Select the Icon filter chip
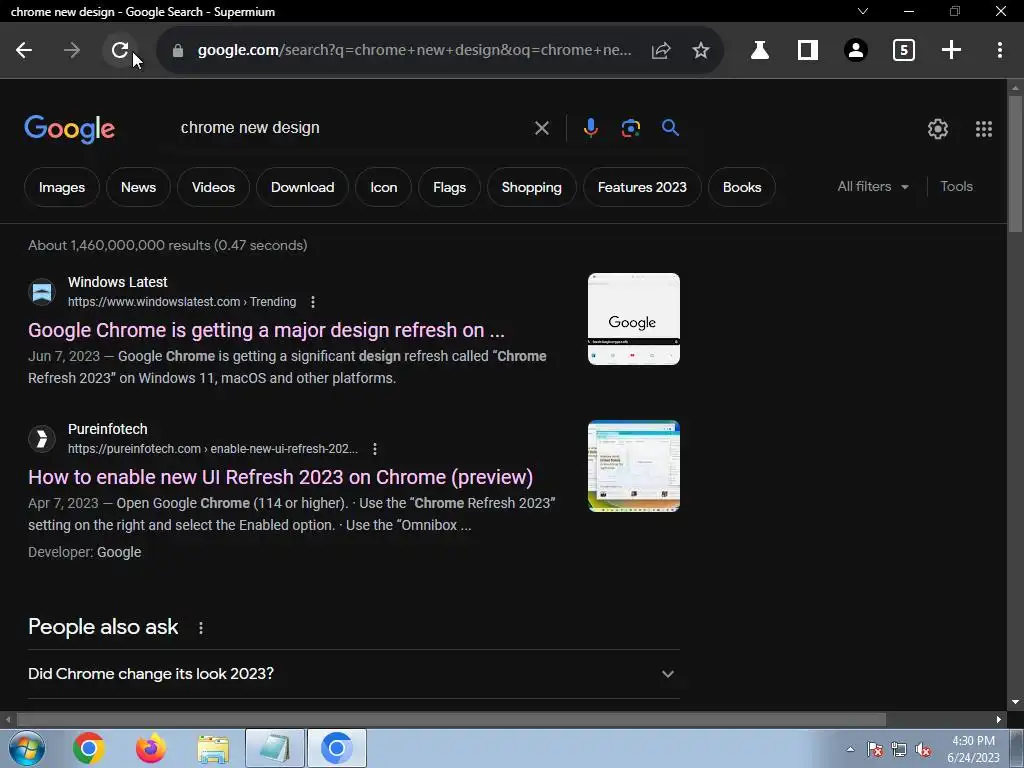Screen dimensions: 1024x768 click(383, 187)
